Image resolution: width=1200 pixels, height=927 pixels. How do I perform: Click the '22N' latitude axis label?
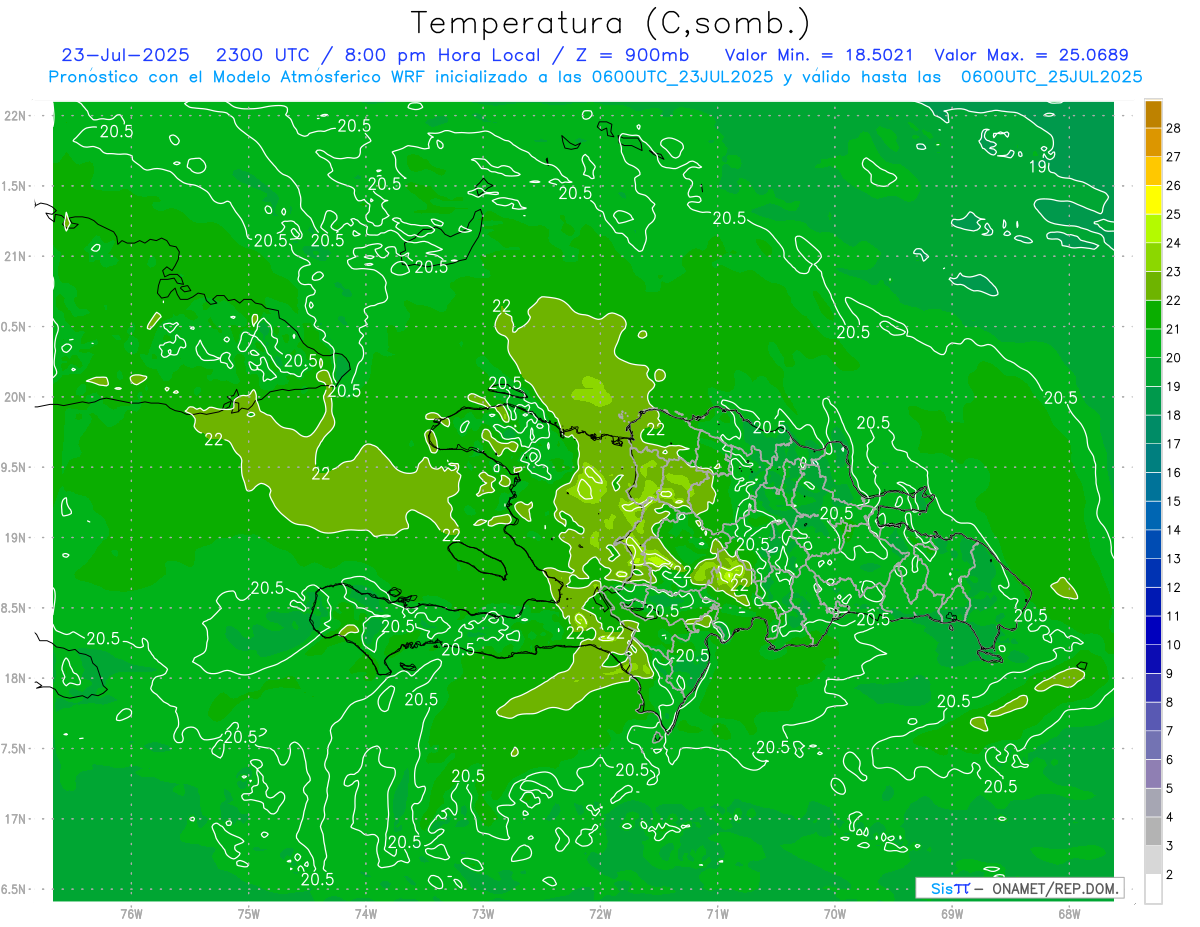click(15, 115)
